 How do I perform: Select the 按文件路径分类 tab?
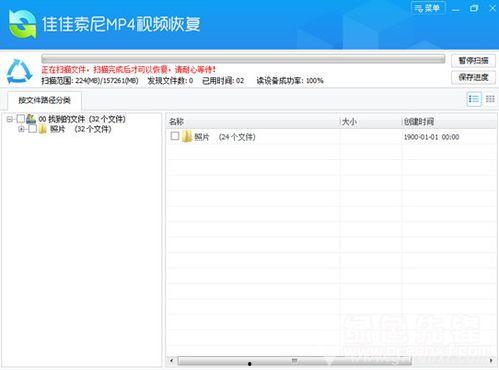point(44,100)
